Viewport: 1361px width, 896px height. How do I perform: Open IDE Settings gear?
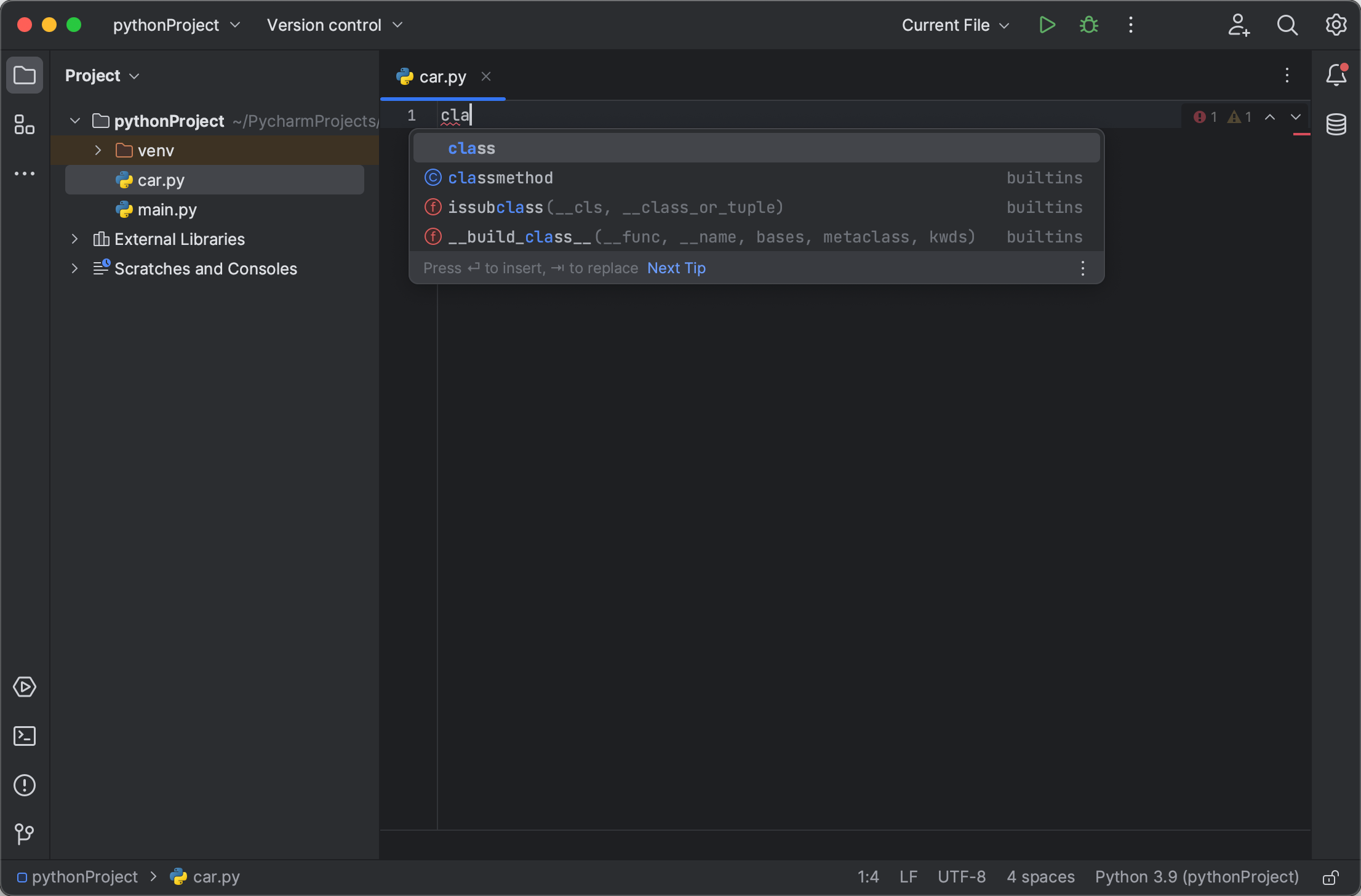(x=1335, y=25)
